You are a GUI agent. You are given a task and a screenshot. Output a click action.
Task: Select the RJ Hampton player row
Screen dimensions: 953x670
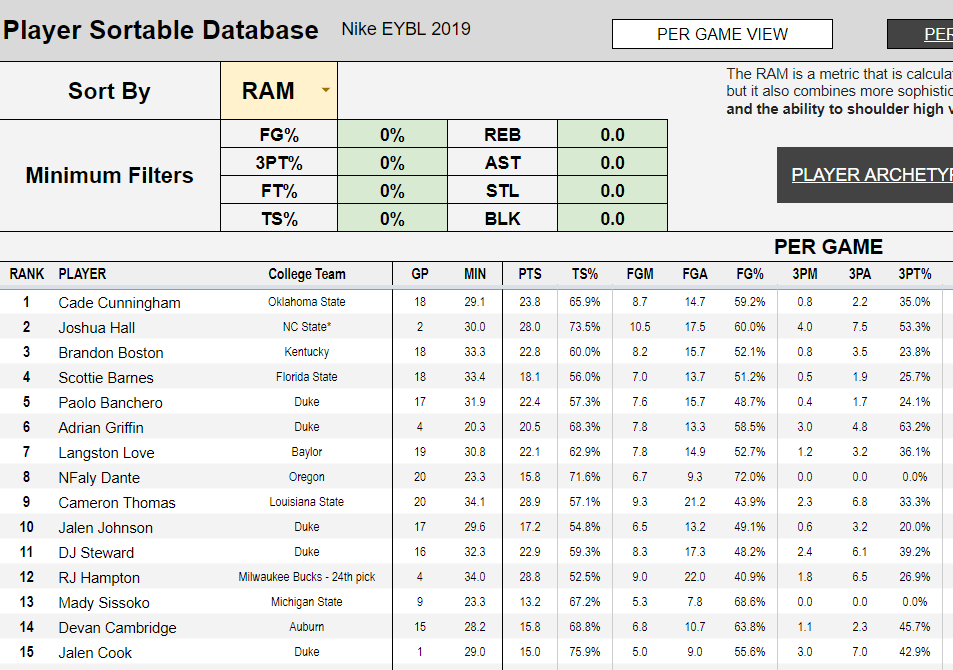99,578
